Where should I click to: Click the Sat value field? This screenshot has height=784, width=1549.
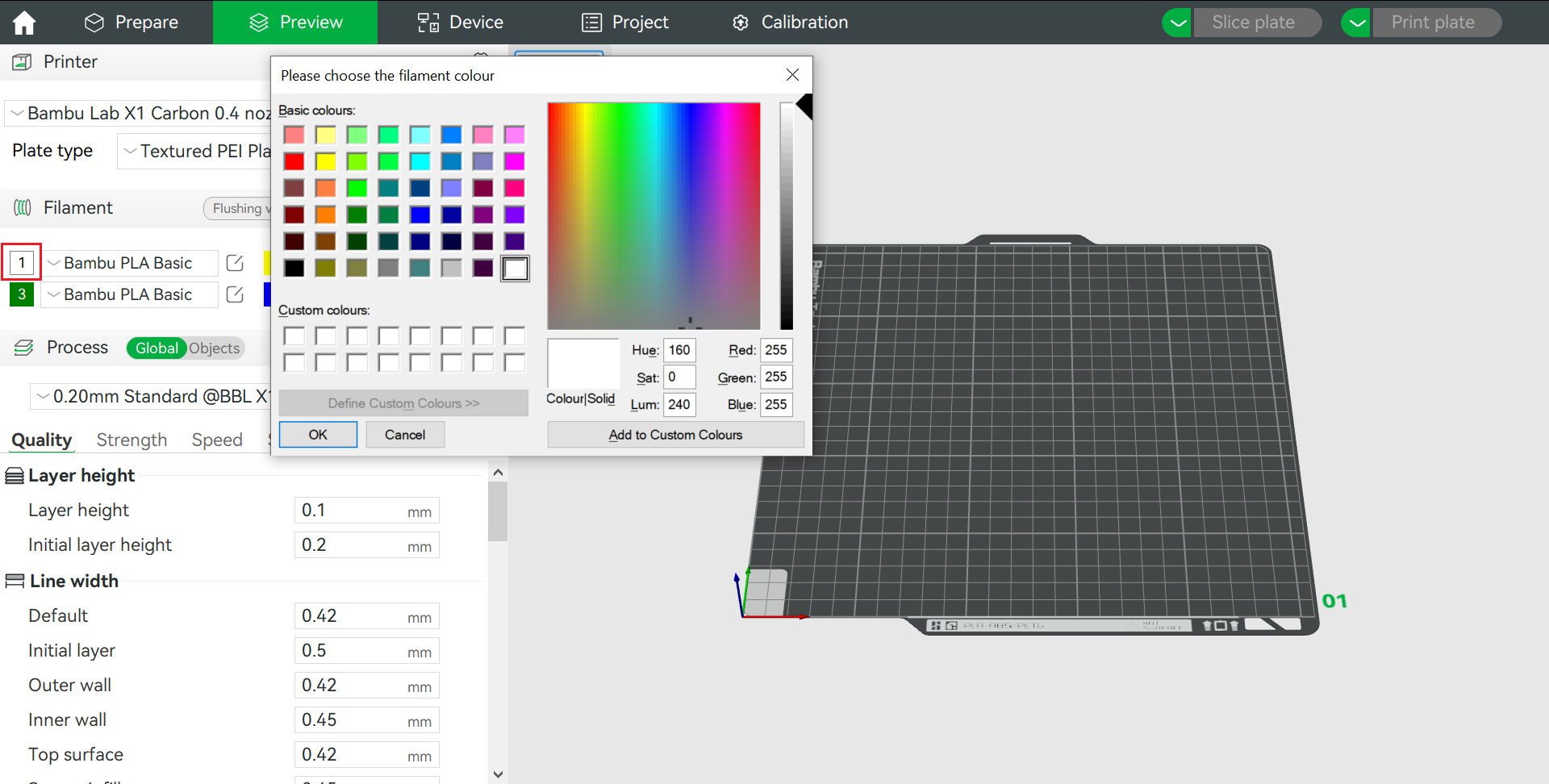[x=679, y=377]
